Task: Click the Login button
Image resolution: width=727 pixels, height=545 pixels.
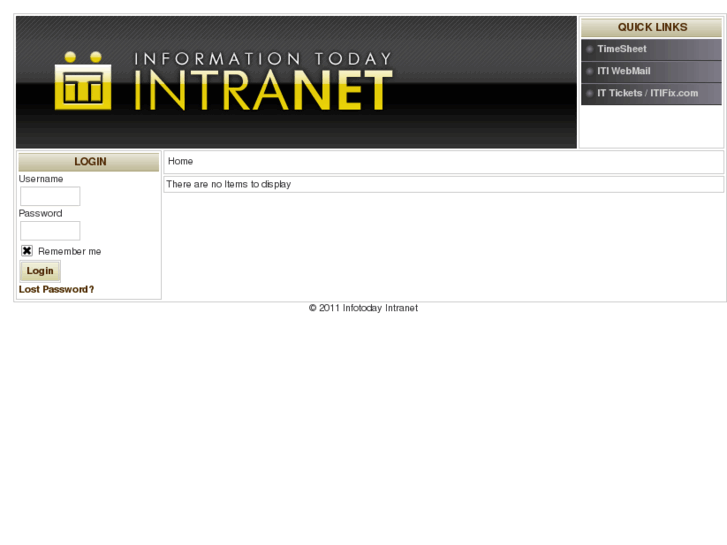Action: [40, 271]
